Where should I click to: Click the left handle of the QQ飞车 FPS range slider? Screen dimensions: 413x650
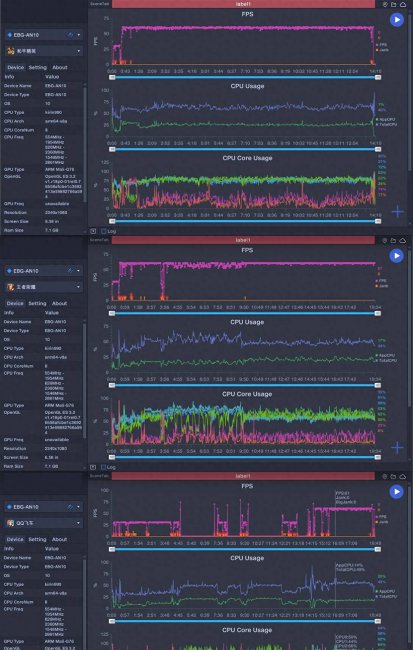pos(112,549)
